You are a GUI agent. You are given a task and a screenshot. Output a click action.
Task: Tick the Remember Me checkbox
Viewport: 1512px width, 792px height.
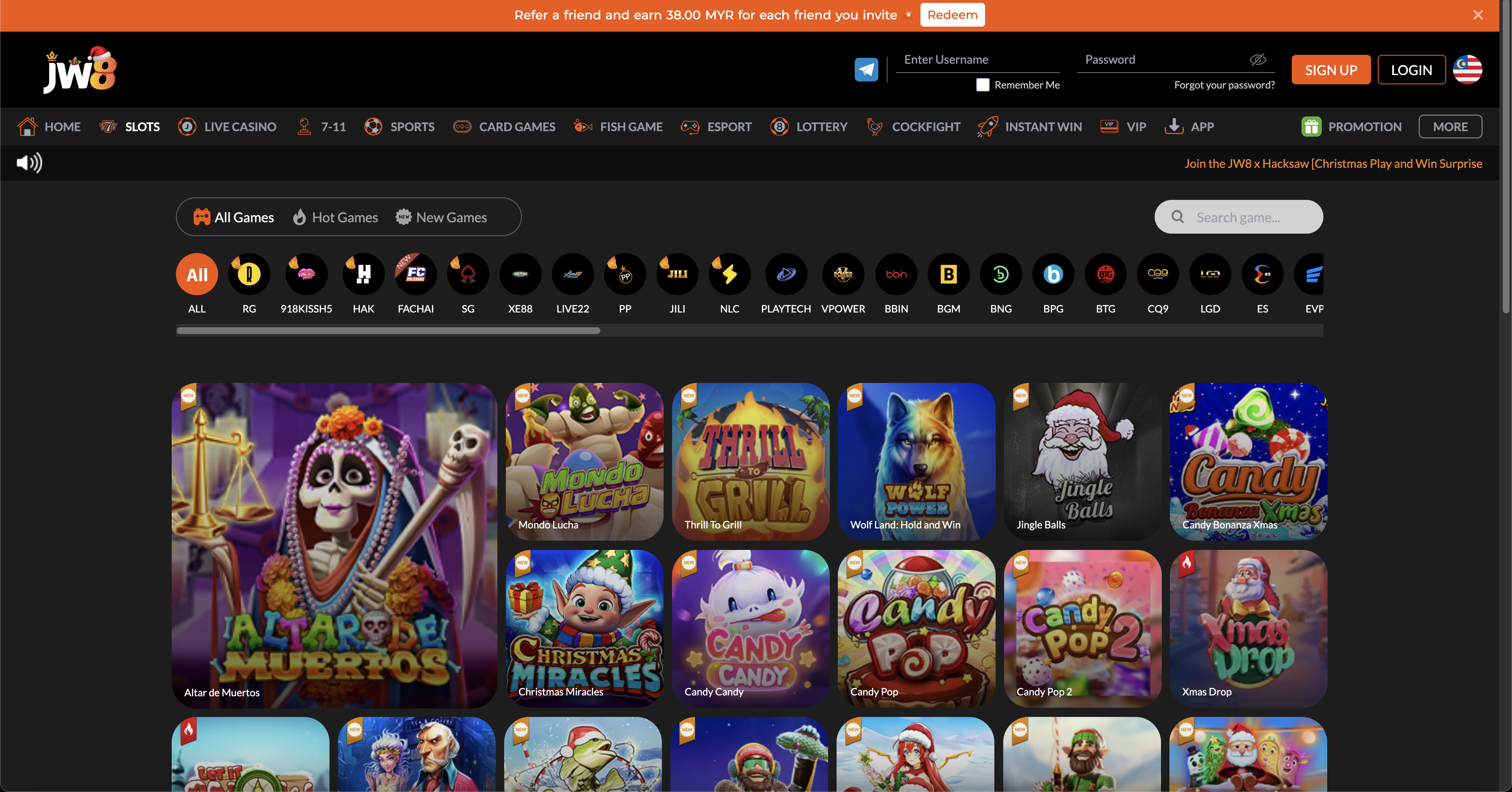pos(983,84)
